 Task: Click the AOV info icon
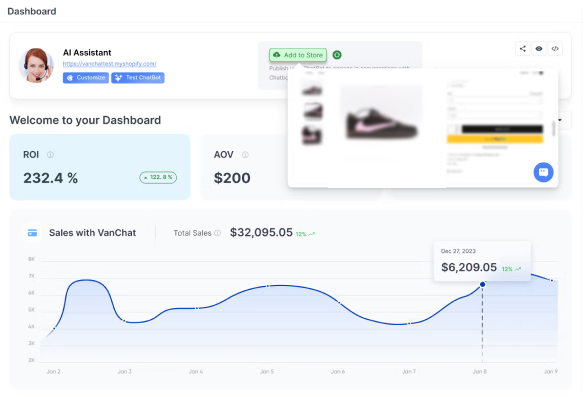[x=245, y=155]
